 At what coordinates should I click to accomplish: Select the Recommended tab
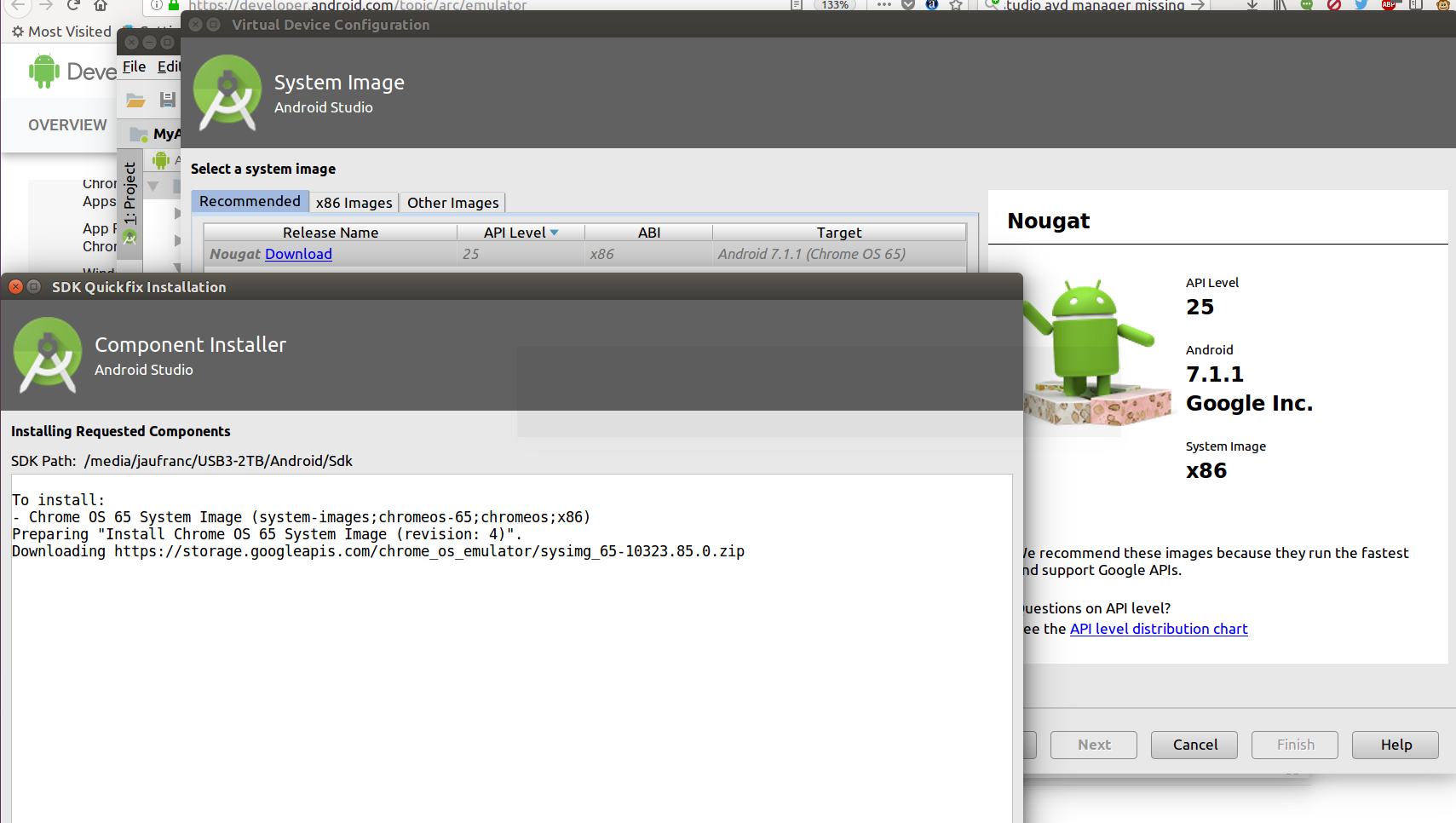point(250,201)
